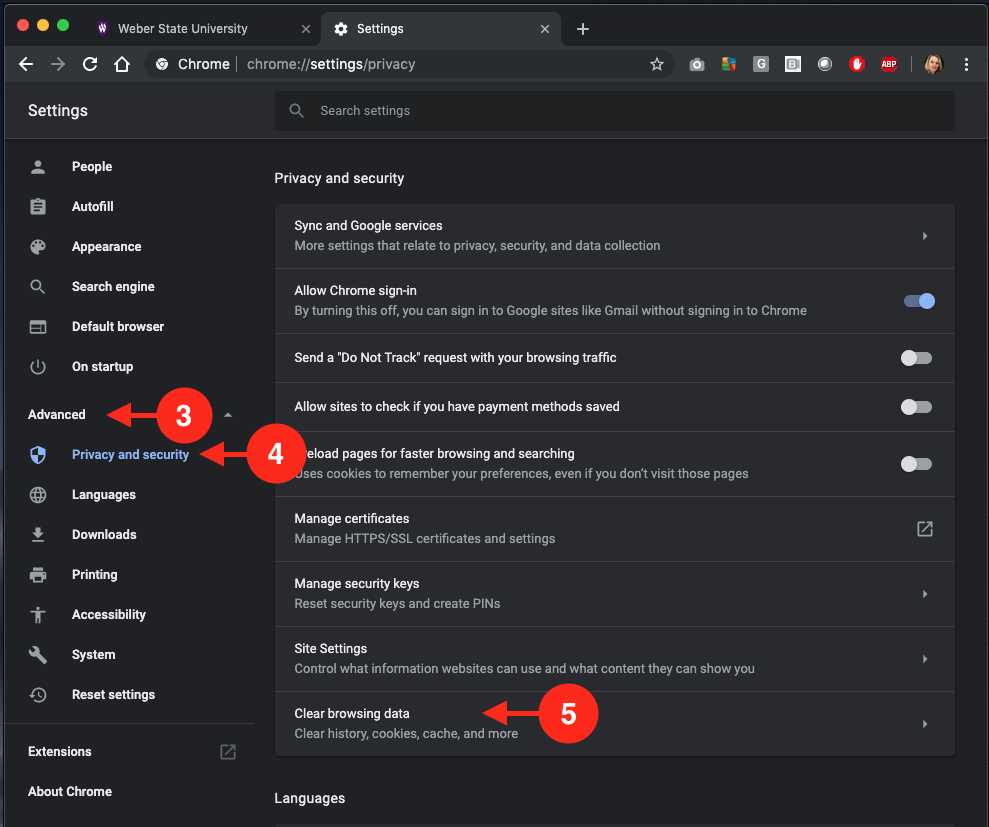Viewport: 989px width, 827px height.
Task: Click the Search settings field
Action: click(x=614, y=111)
